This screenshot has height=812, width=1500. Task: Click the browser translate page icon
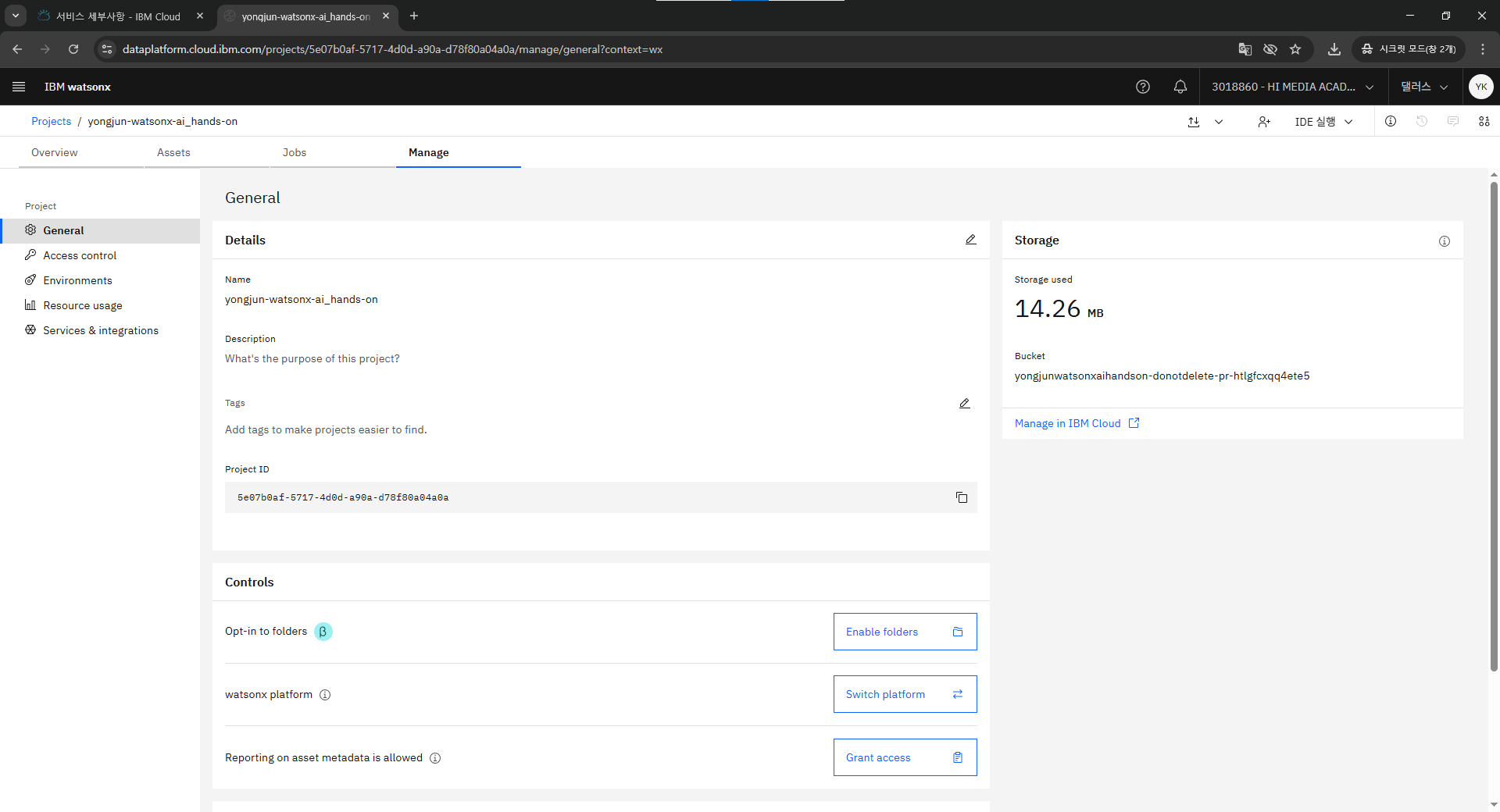click(1245, 49)
